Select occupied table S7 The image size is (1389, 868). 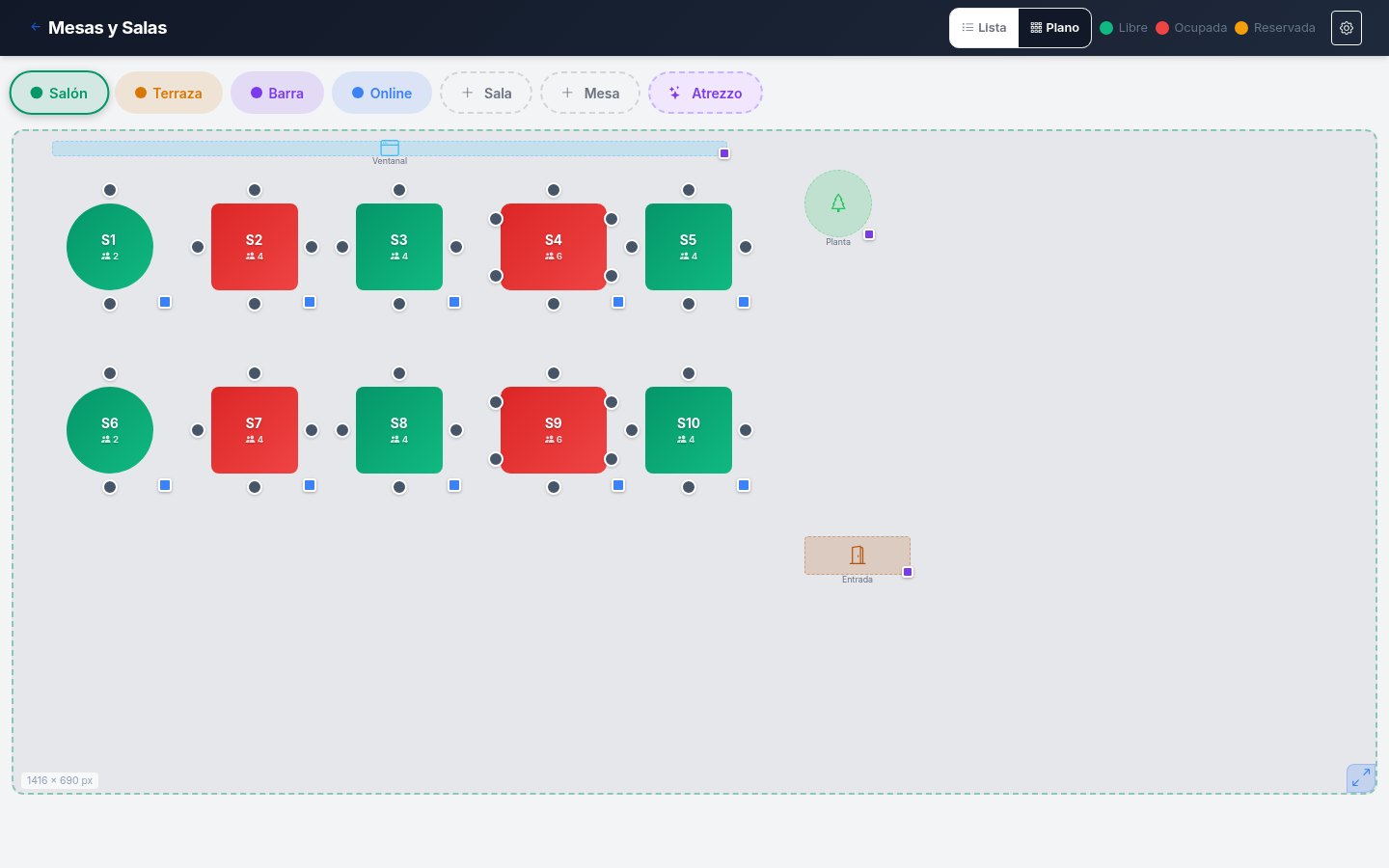[x=255, y=430]
